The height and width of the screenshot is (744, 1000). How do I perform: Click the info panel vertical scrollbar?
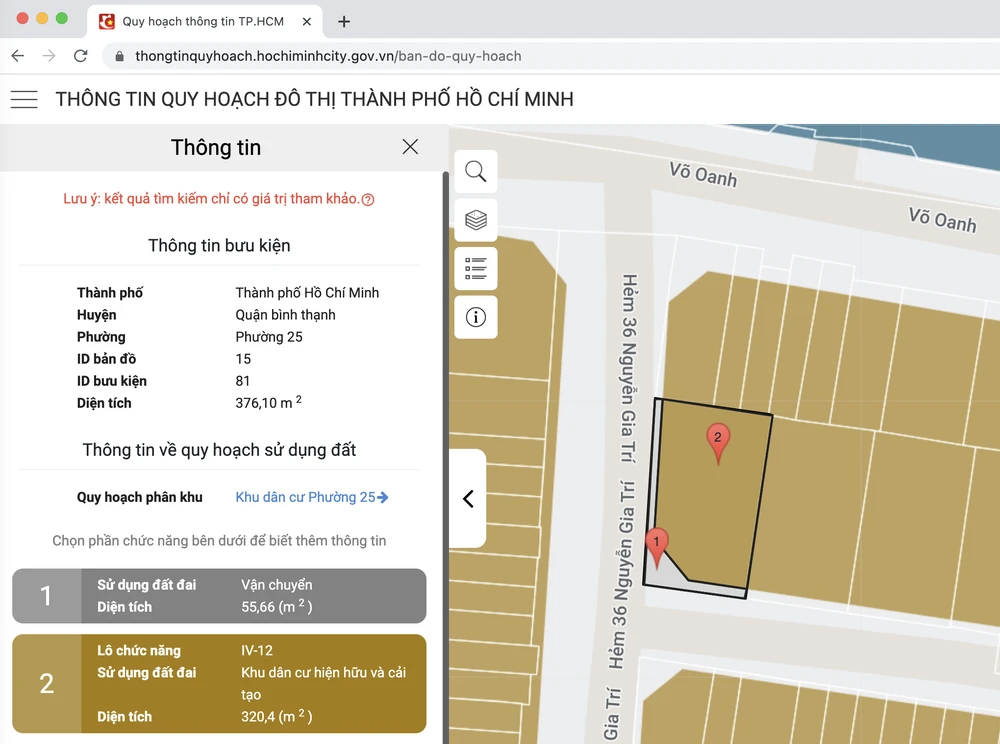(x=445, y=400)
